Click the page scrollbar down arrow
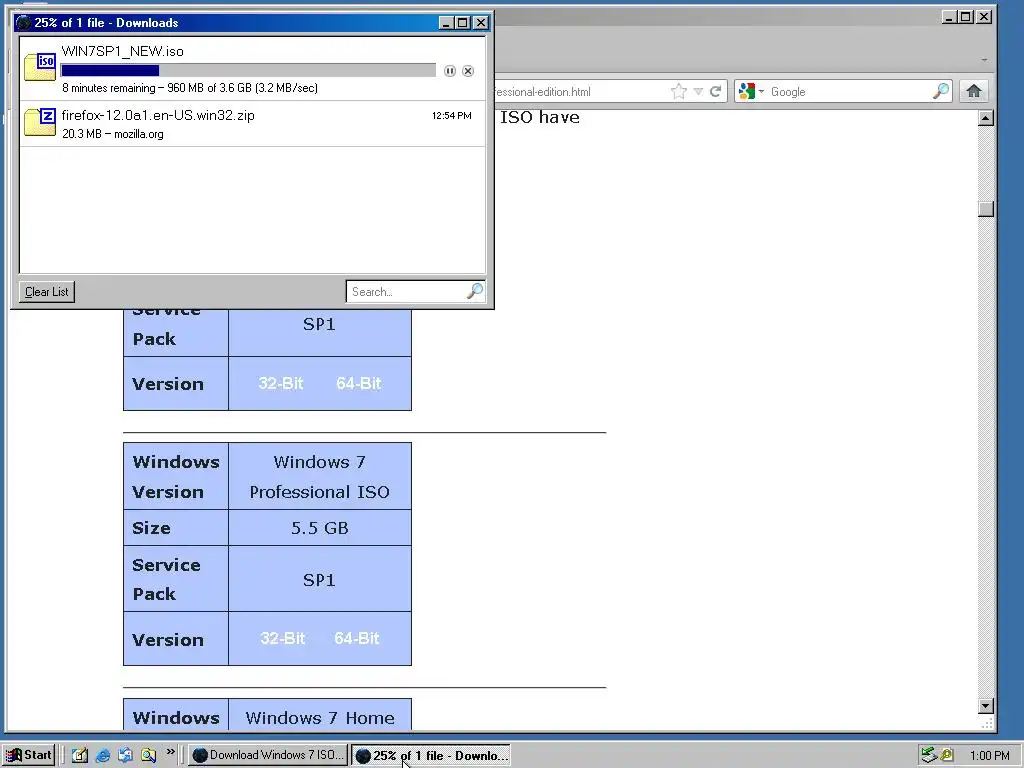The image size is (1024, 768). (x=986, y=706)
